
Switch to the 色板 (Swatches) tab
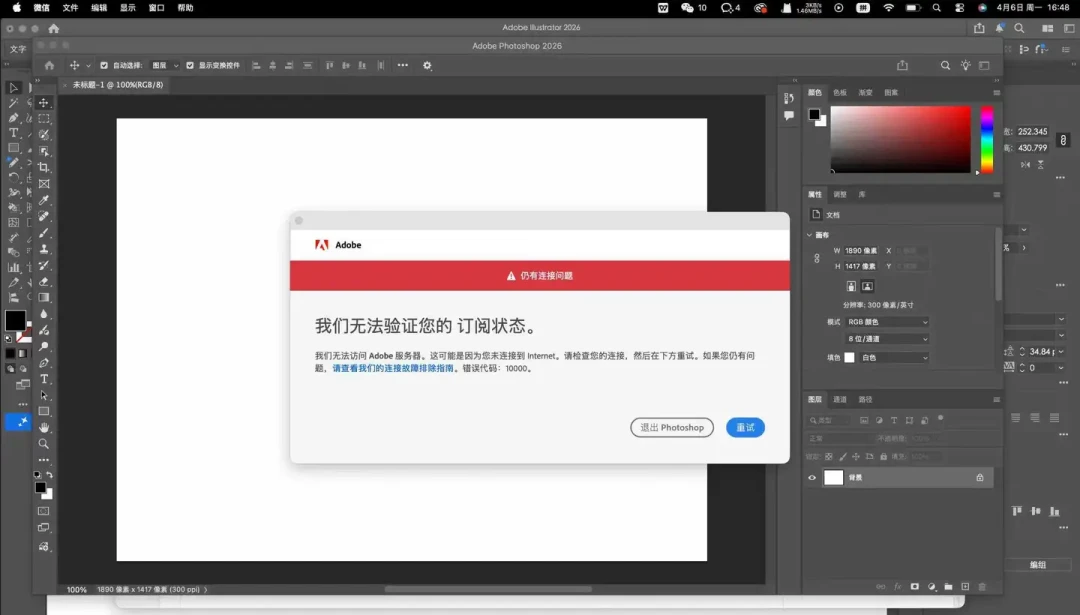click(840, 92)
